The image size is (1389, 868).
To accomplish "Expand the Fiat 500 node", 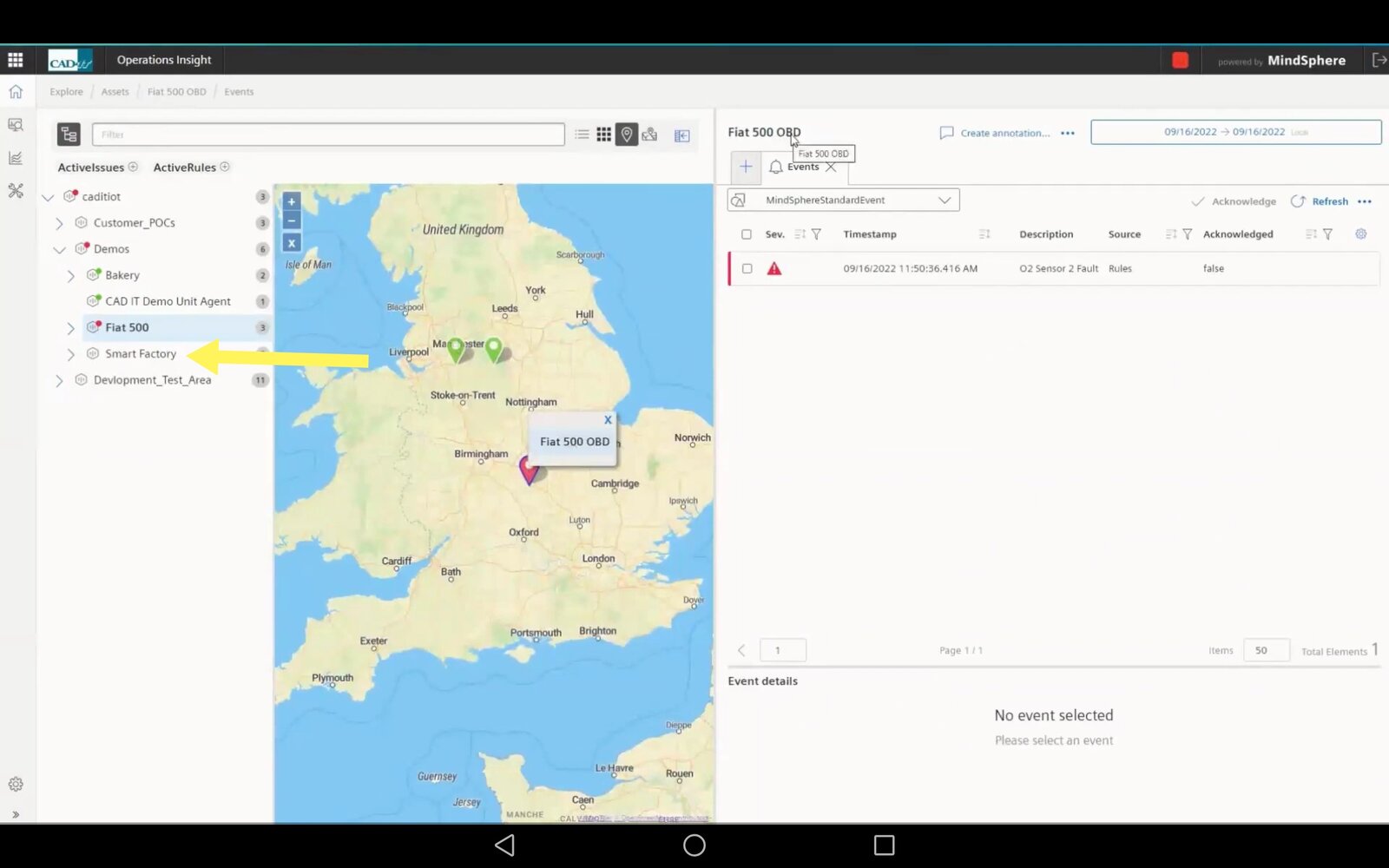I will [x=71, y=328].
